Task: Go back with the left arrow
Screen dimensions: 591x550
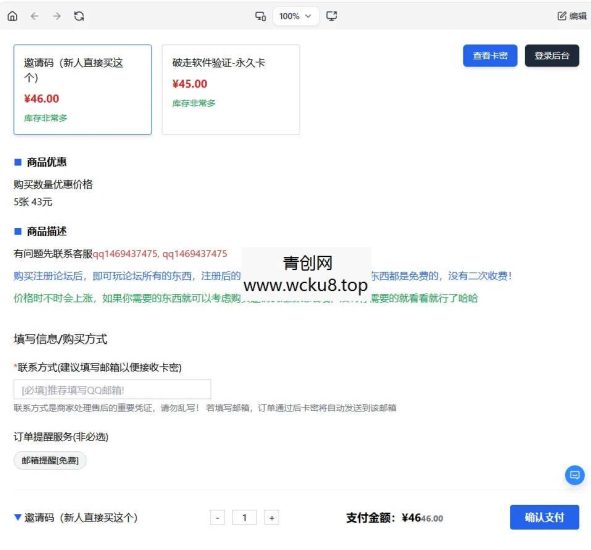Action: pos(34,16)
